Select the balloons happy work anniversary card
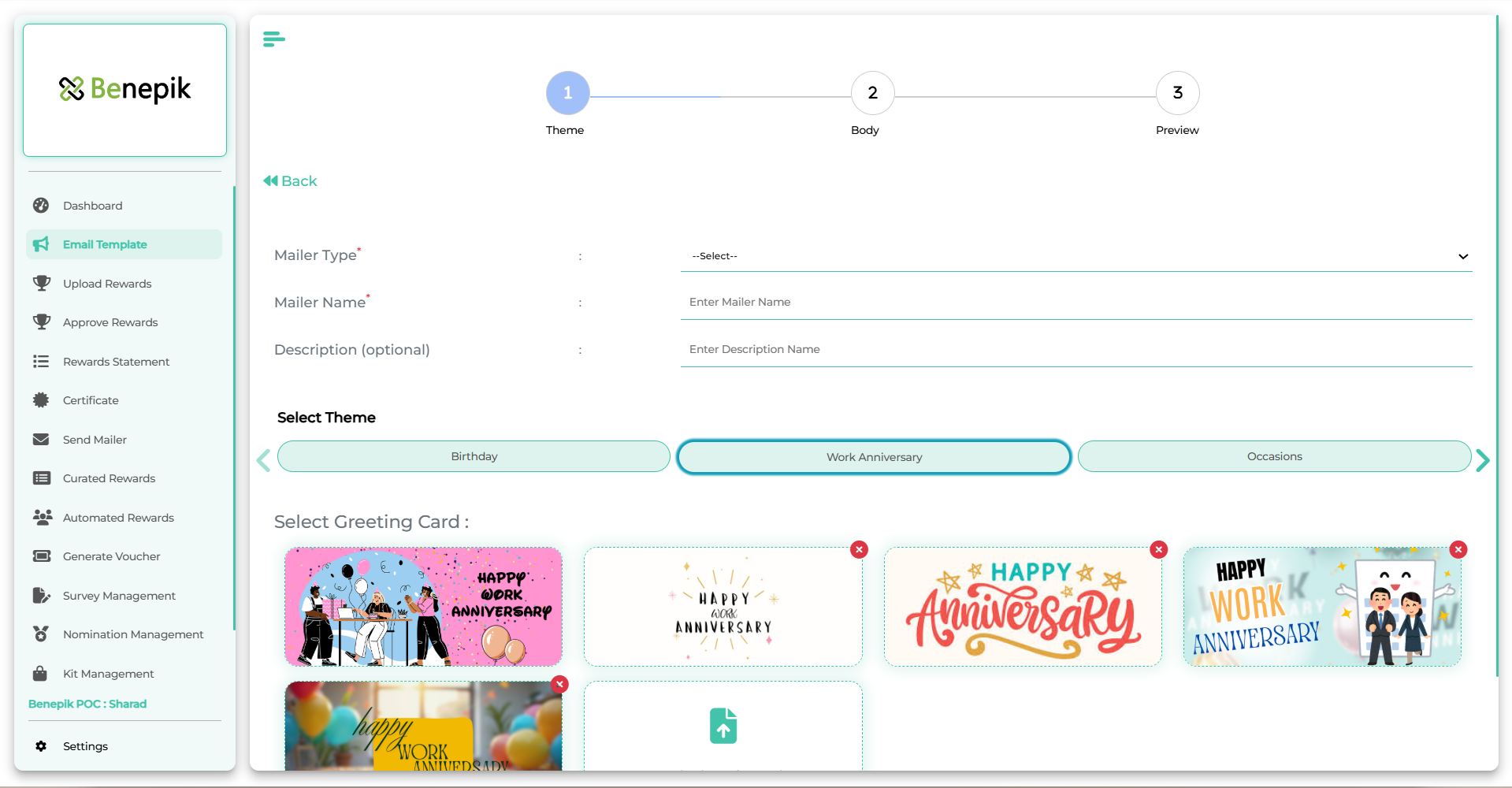1512x788 pixels. click(423, 726)
